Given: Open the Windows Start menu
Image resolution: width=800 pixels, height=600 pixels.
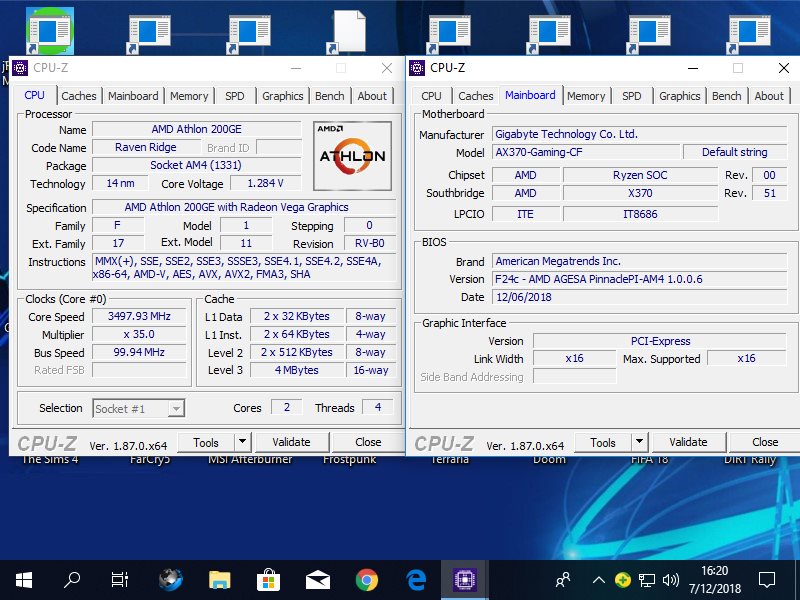Looking at the screenshot, I should tap(24, 580).
